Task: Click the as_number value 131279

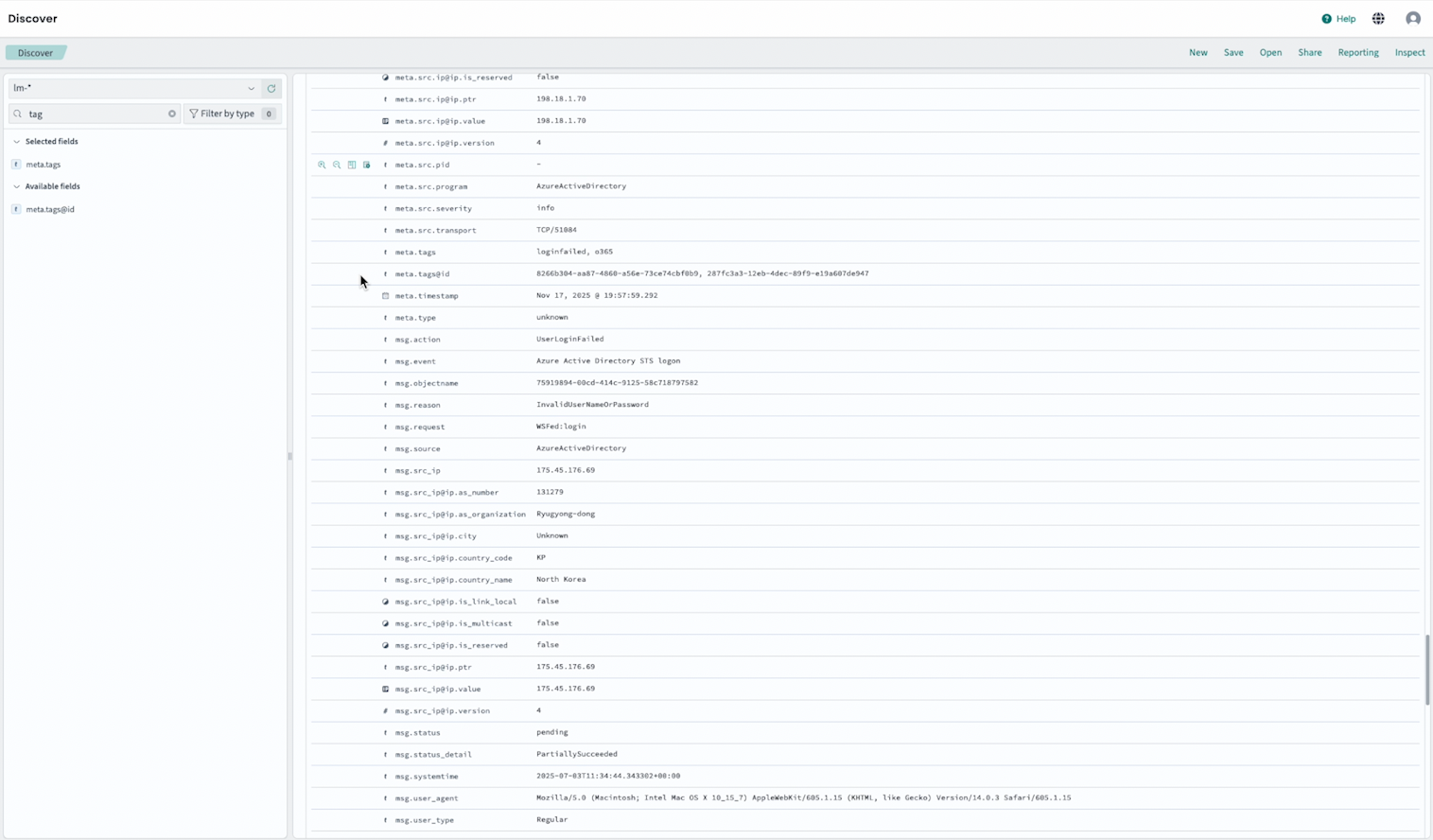Action: pyautogui.click(x=550, y=492)
